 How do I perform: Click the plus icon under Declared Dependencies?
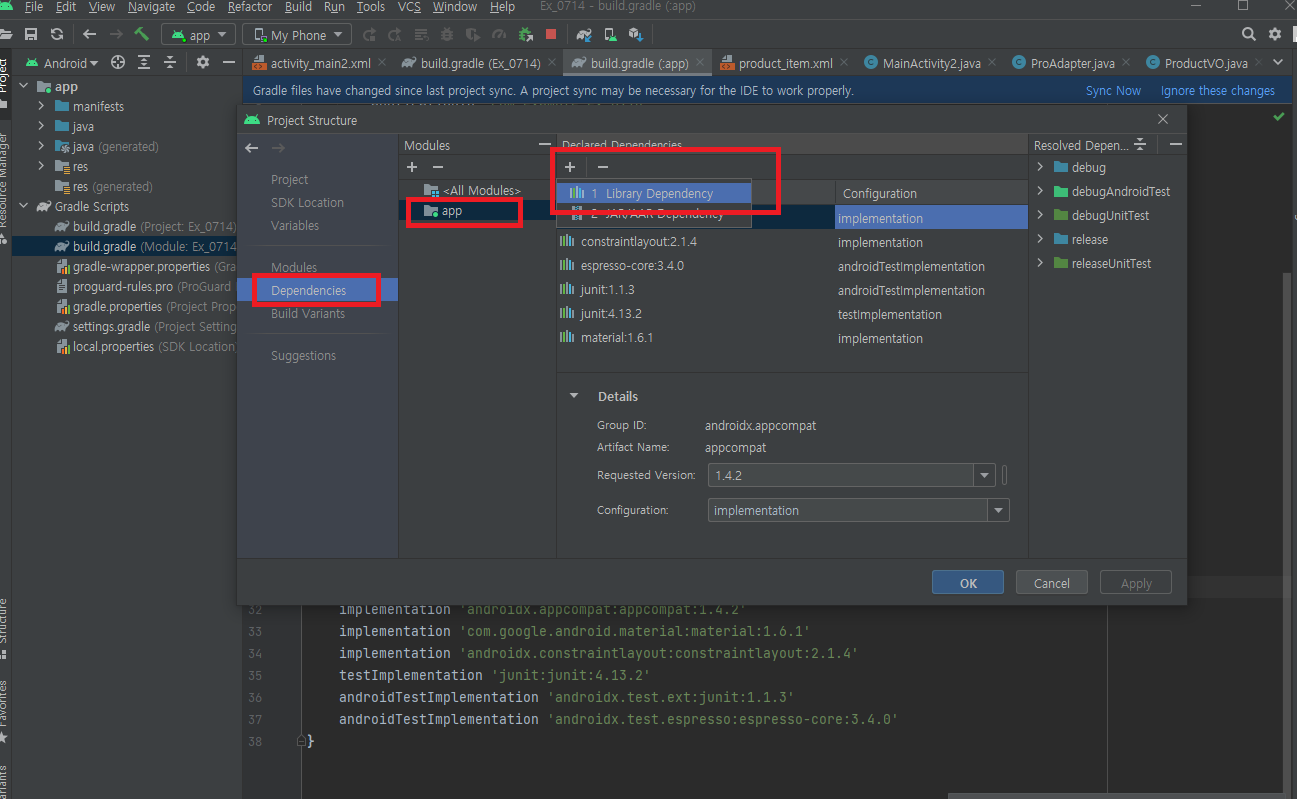(x=570, y=168)
